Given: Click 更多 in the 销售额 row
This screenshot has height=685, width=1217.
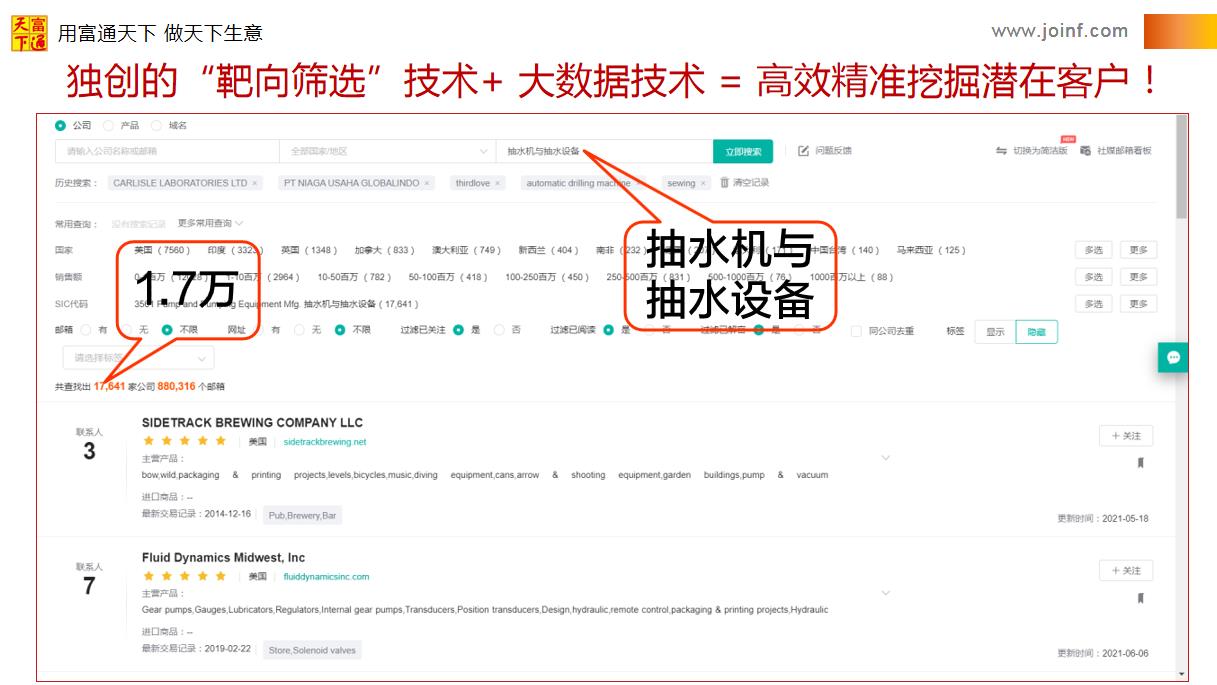Looking at the screenshot, I should 1138,277.
